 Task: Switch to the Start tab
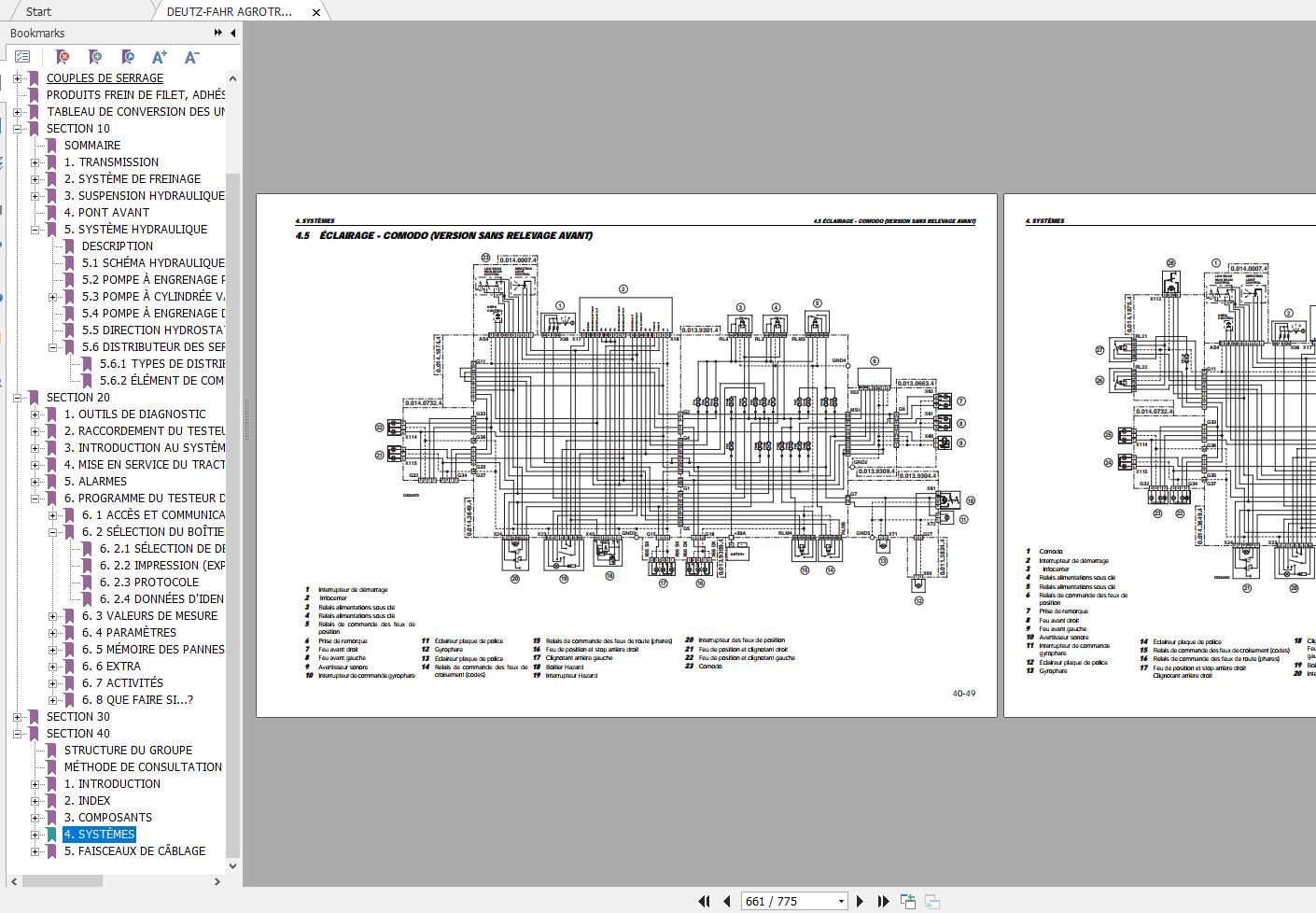point(38,11)
